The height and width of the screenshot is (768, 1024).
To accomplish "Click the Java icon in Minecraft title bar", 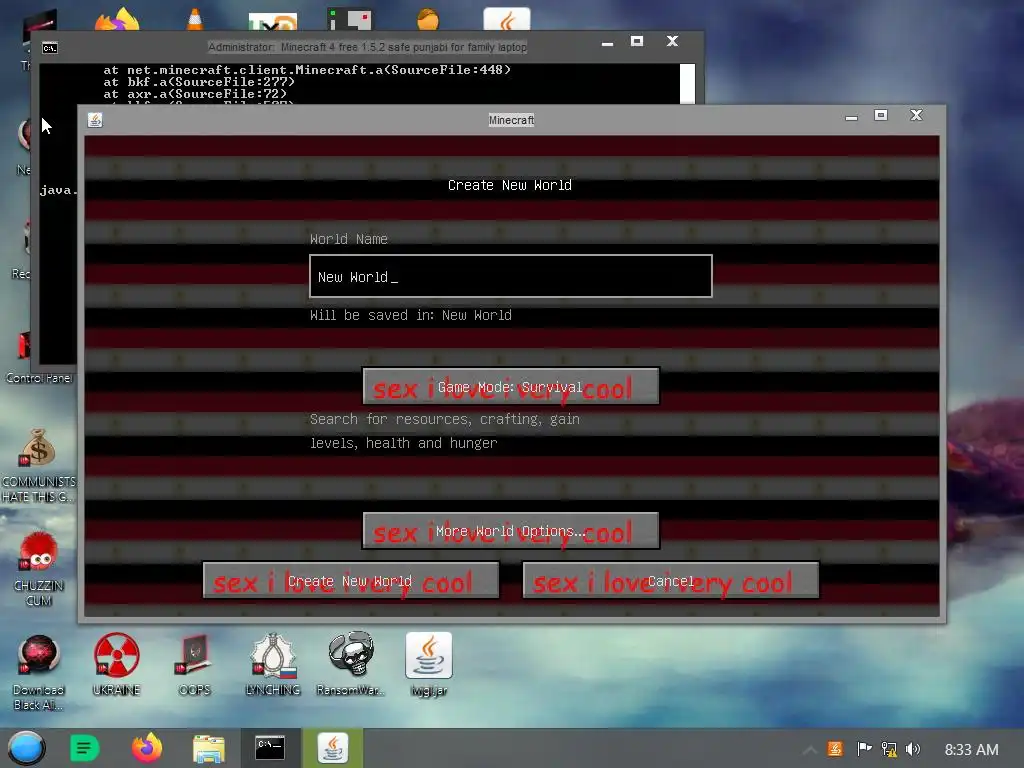I will (x=95, y=120).
